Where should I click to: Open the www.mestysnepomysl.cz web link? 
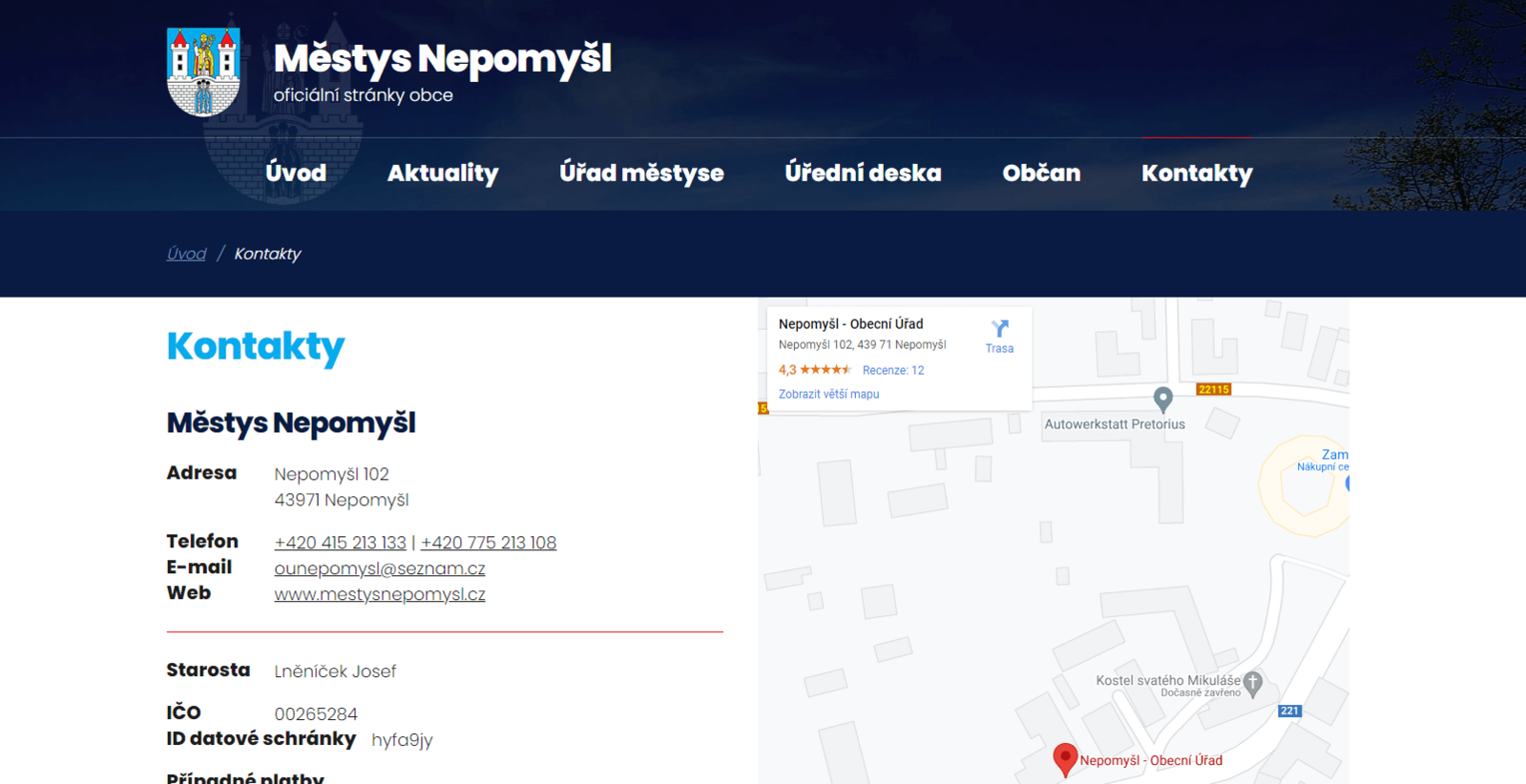[x=380, y=594]
